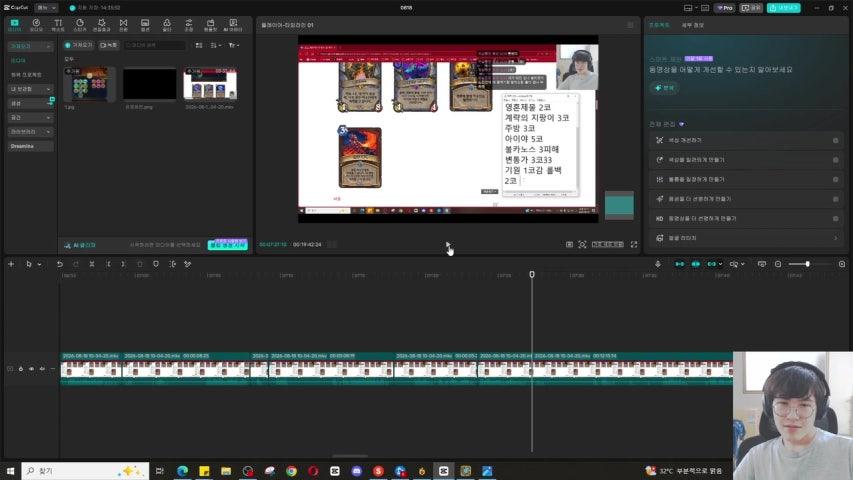The image size is (853, 480).
Task: Open the Audio tab icon
Action: point(36,24)
